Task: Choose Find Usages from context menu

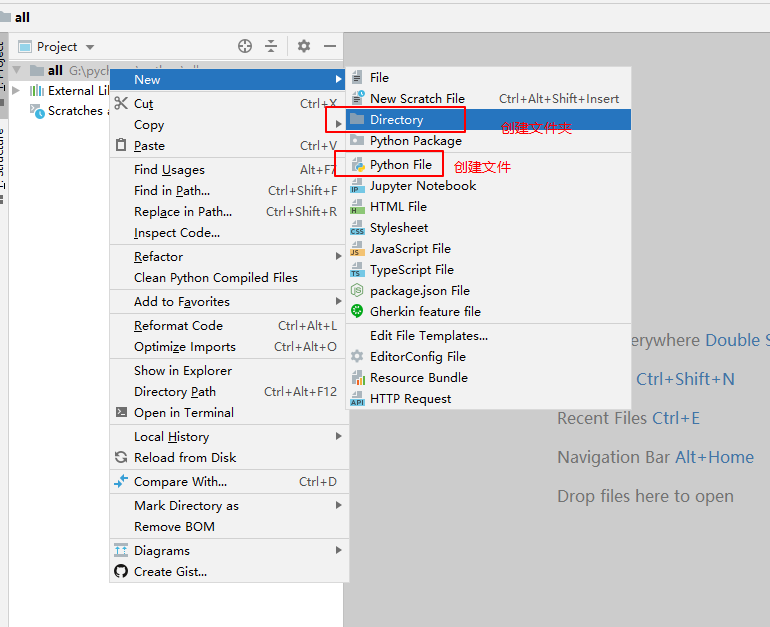Action: point(229,169)
